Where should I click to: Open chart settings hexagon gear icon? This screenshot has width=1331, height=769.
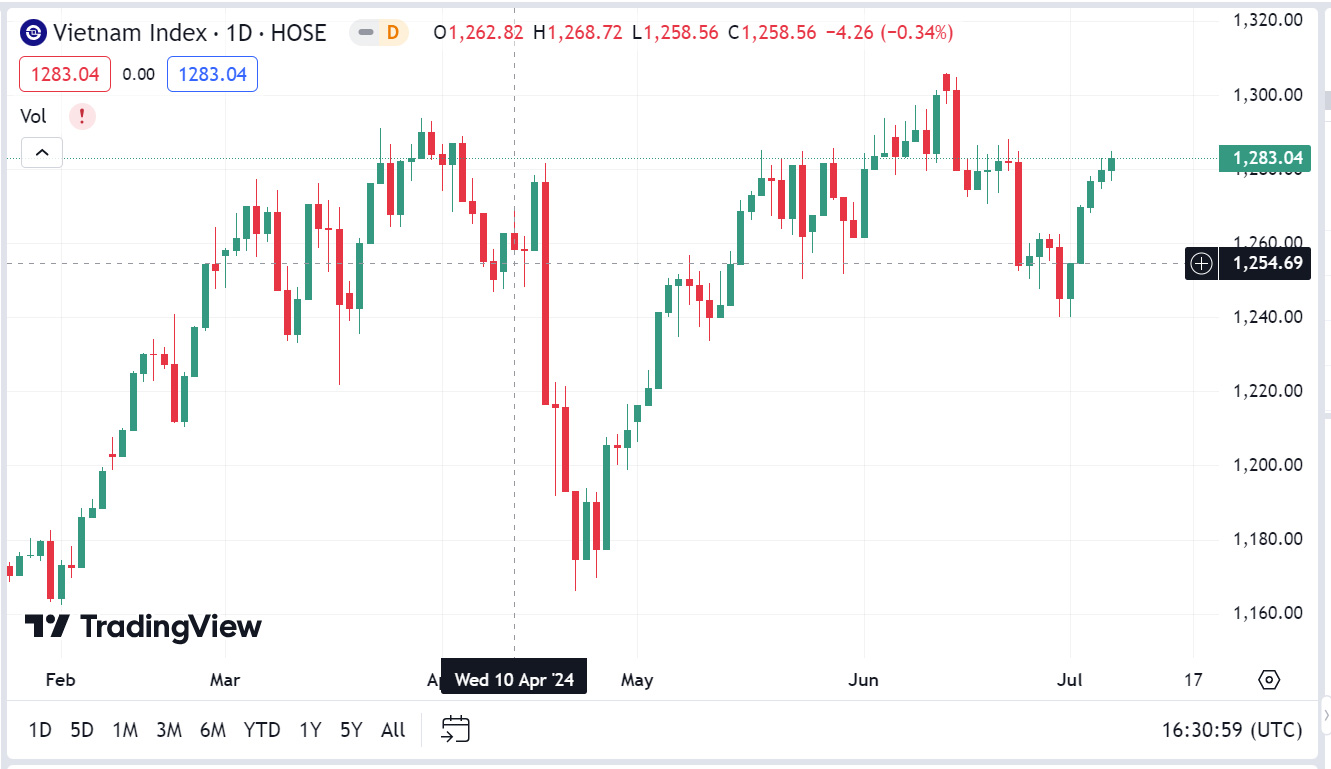1269,680
